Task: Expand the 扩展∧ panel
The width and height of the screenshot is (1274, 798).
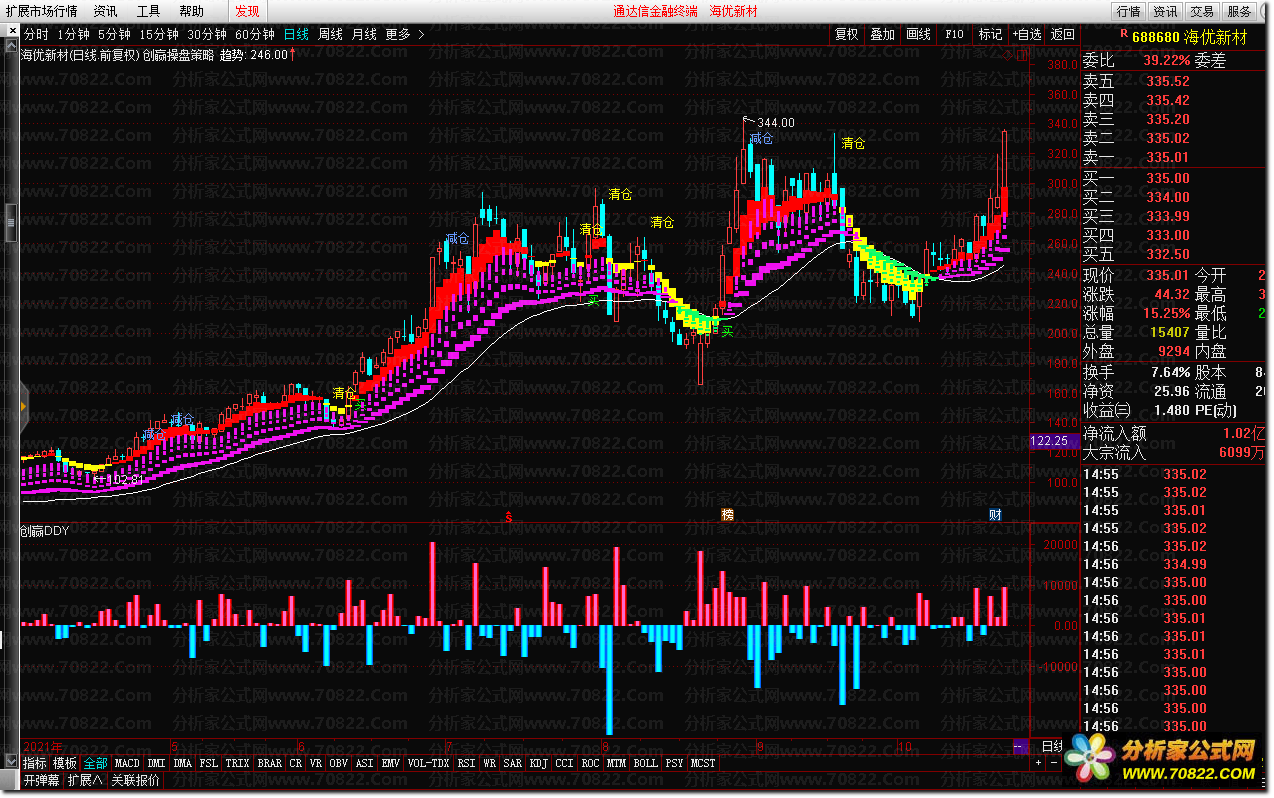Action: click(86, 780)
